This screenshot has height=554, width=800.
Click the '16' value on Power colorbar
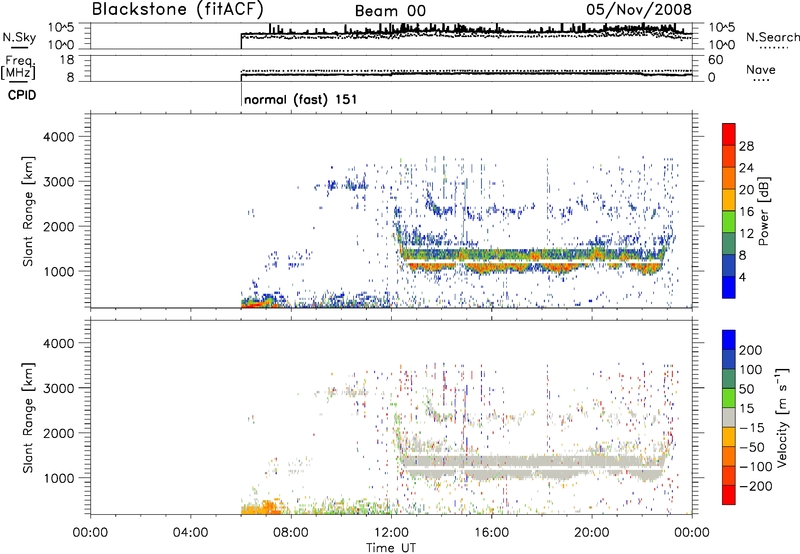[x=746, y=211]
